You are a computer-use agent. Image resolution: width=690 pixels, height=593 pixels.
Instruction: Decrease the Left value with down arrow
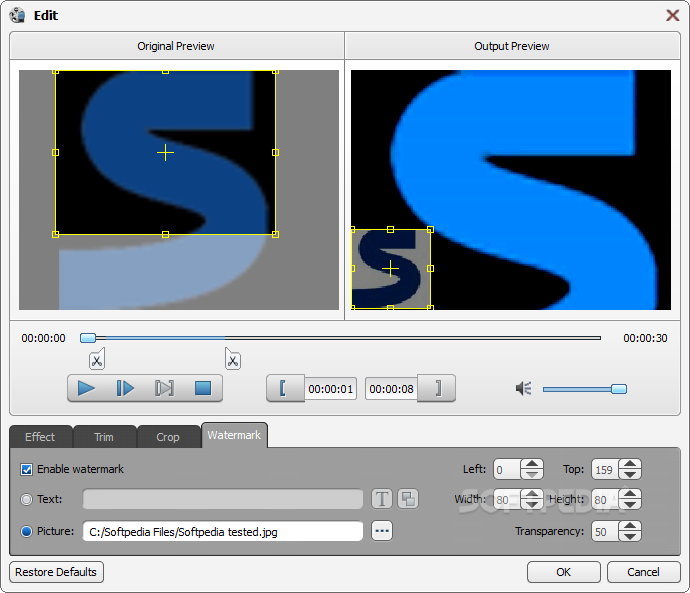click(x=532, y=474)
